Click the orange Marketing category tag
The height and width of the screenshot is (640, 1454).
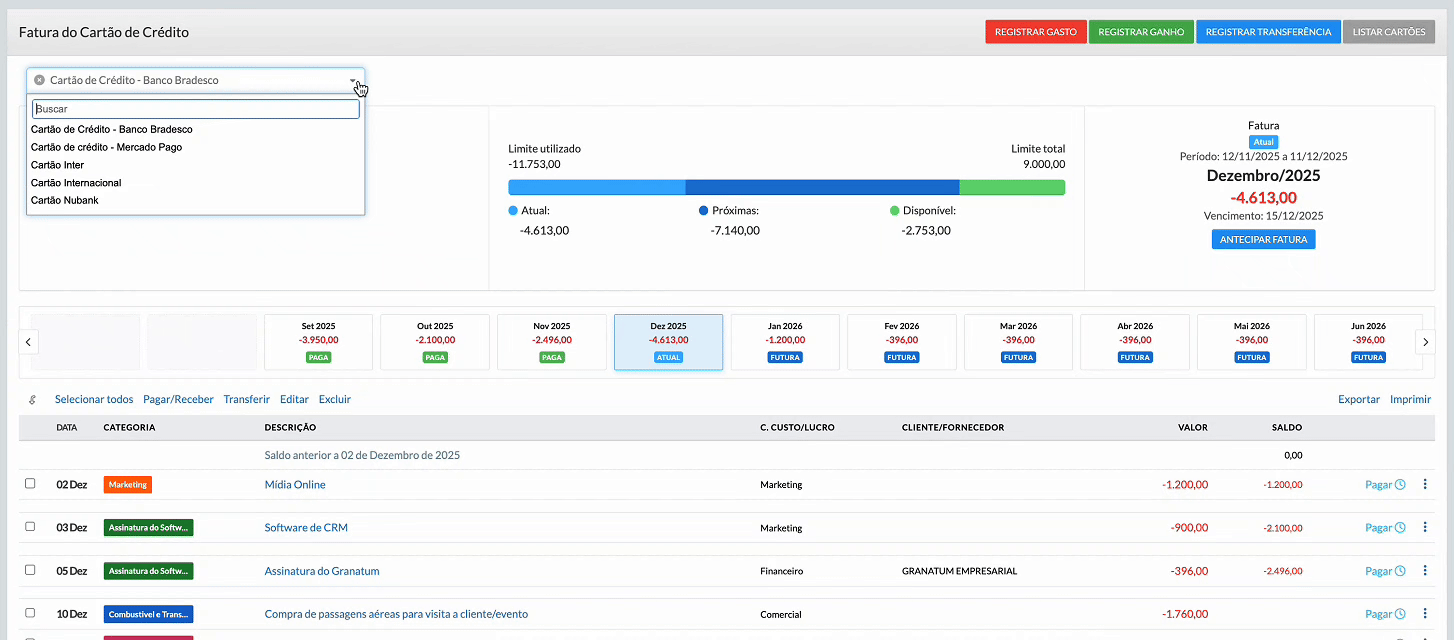(128, 485)
